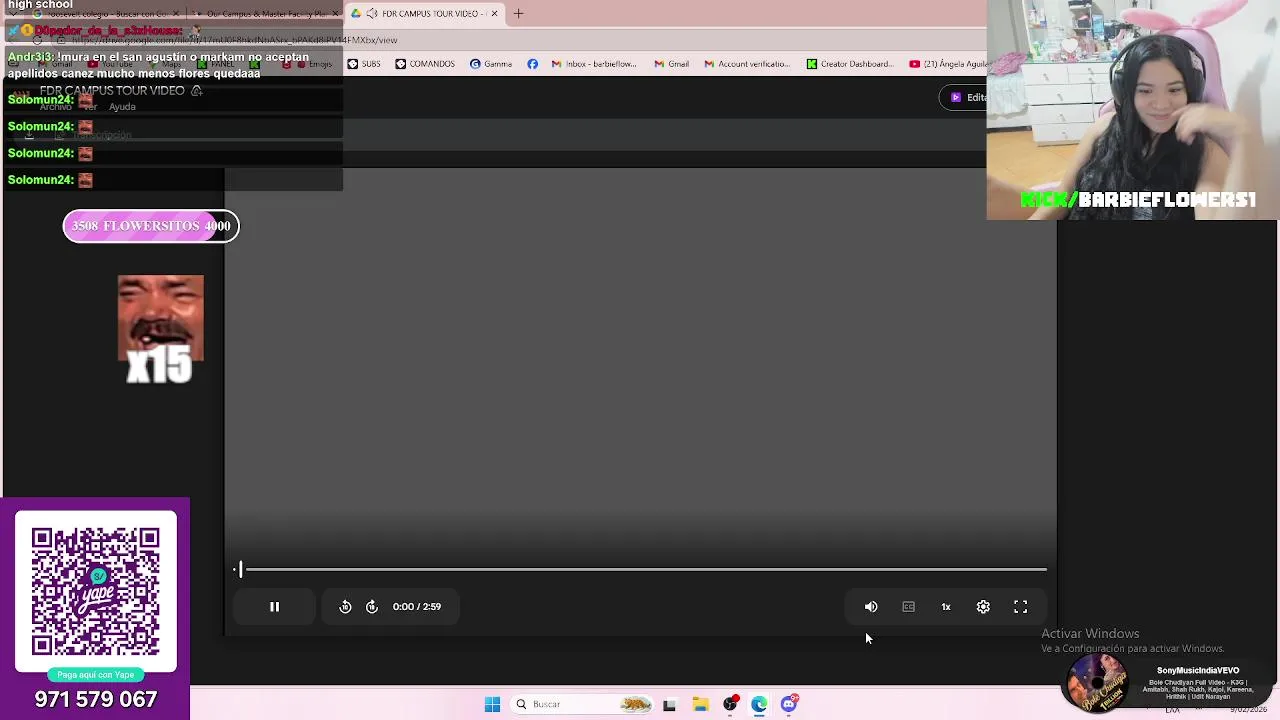1280x720 pixels.
Task: Open the Inbox - barbieflow bookmark
Action: (593, 64)
